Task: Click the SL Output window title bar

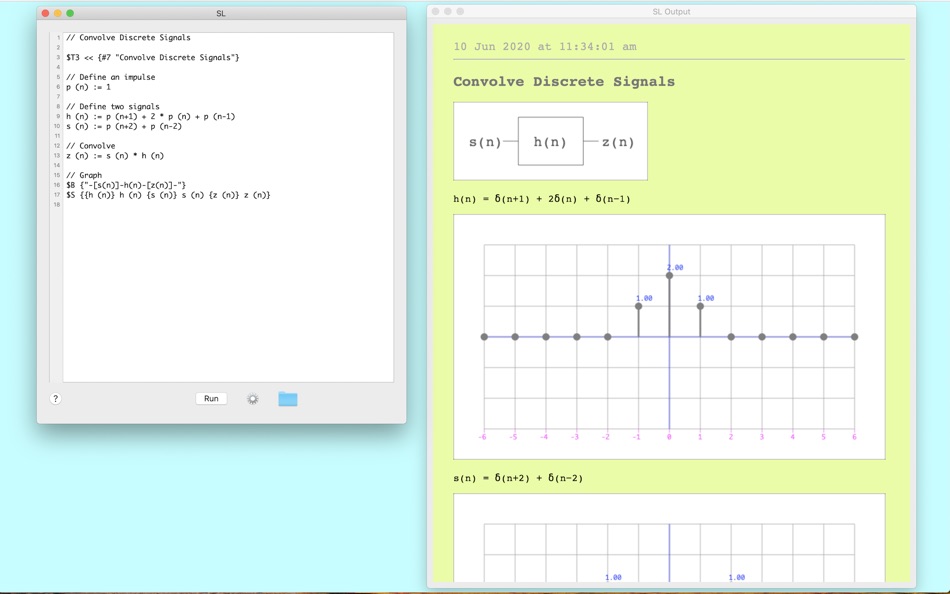Action: point(671,12)
